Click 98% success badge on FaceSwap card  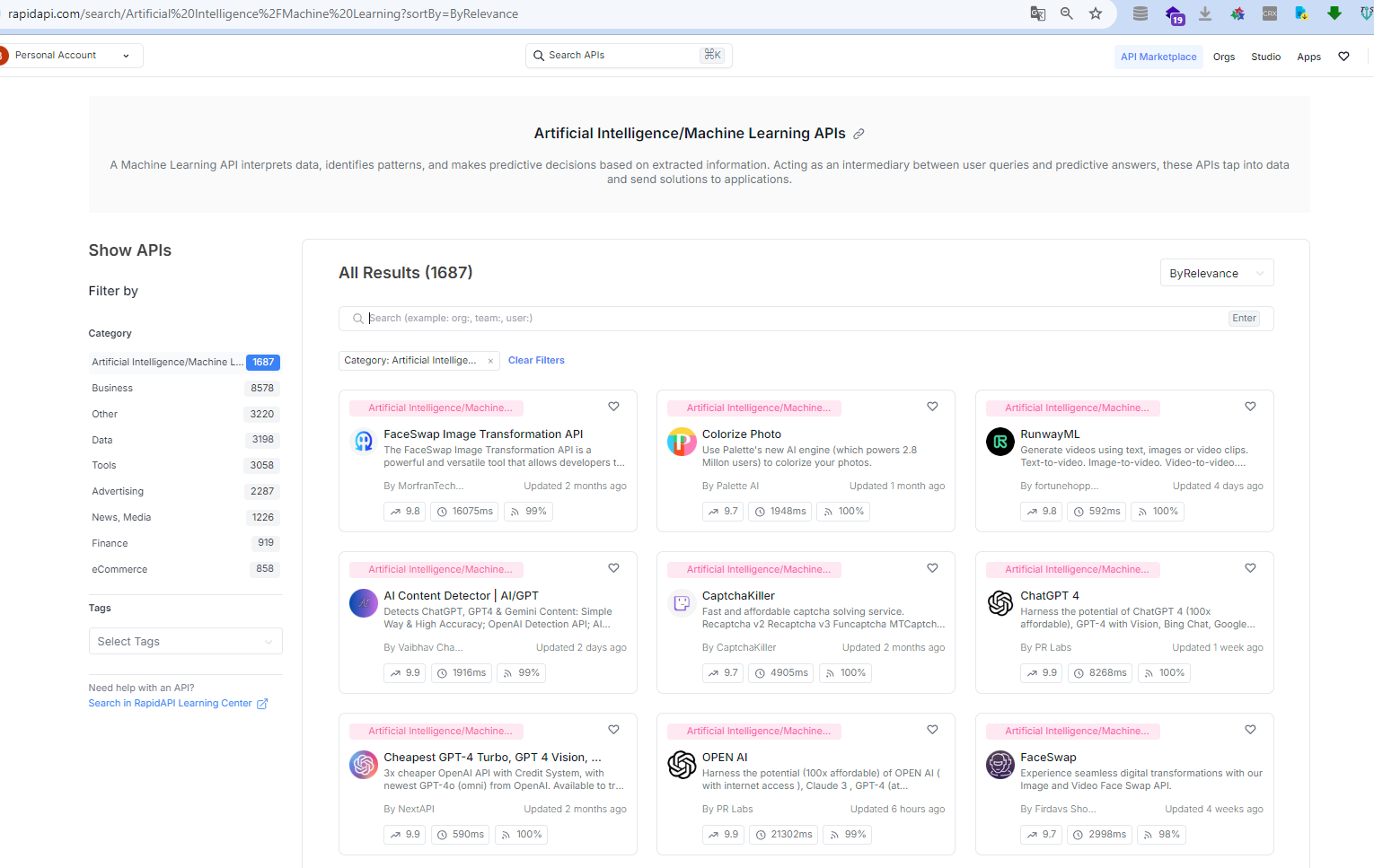tap(1162, 835)
